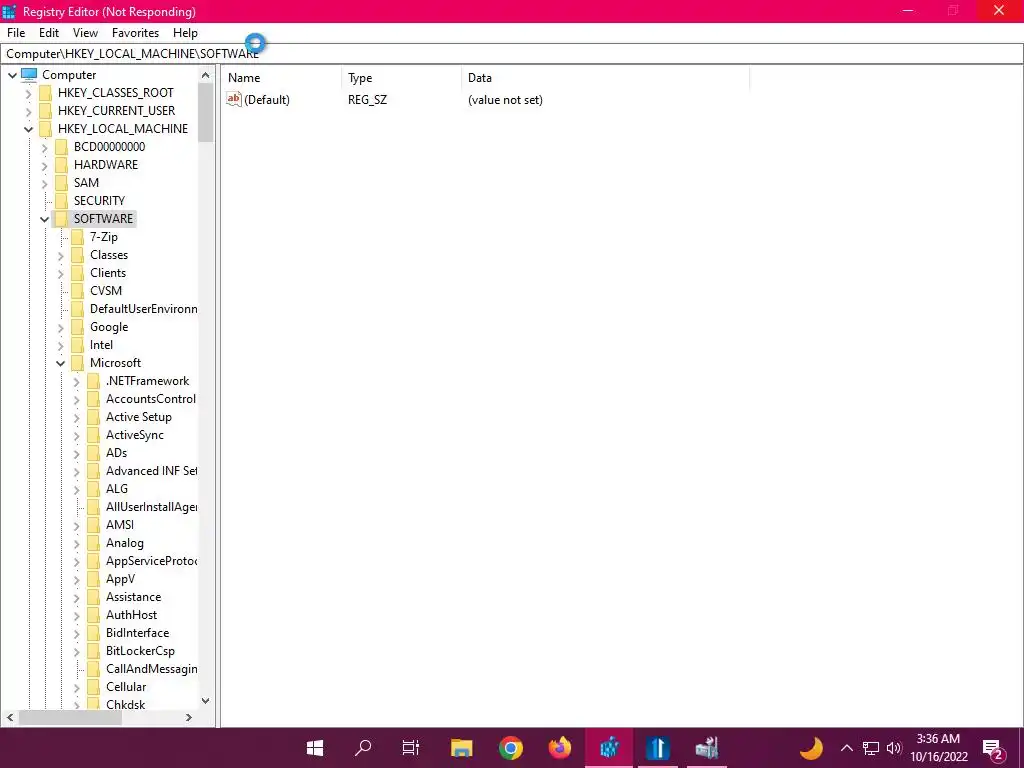Launch Google Chrome from taskbar
Viewport: 1024px width, 768px height.
(511, 748)
